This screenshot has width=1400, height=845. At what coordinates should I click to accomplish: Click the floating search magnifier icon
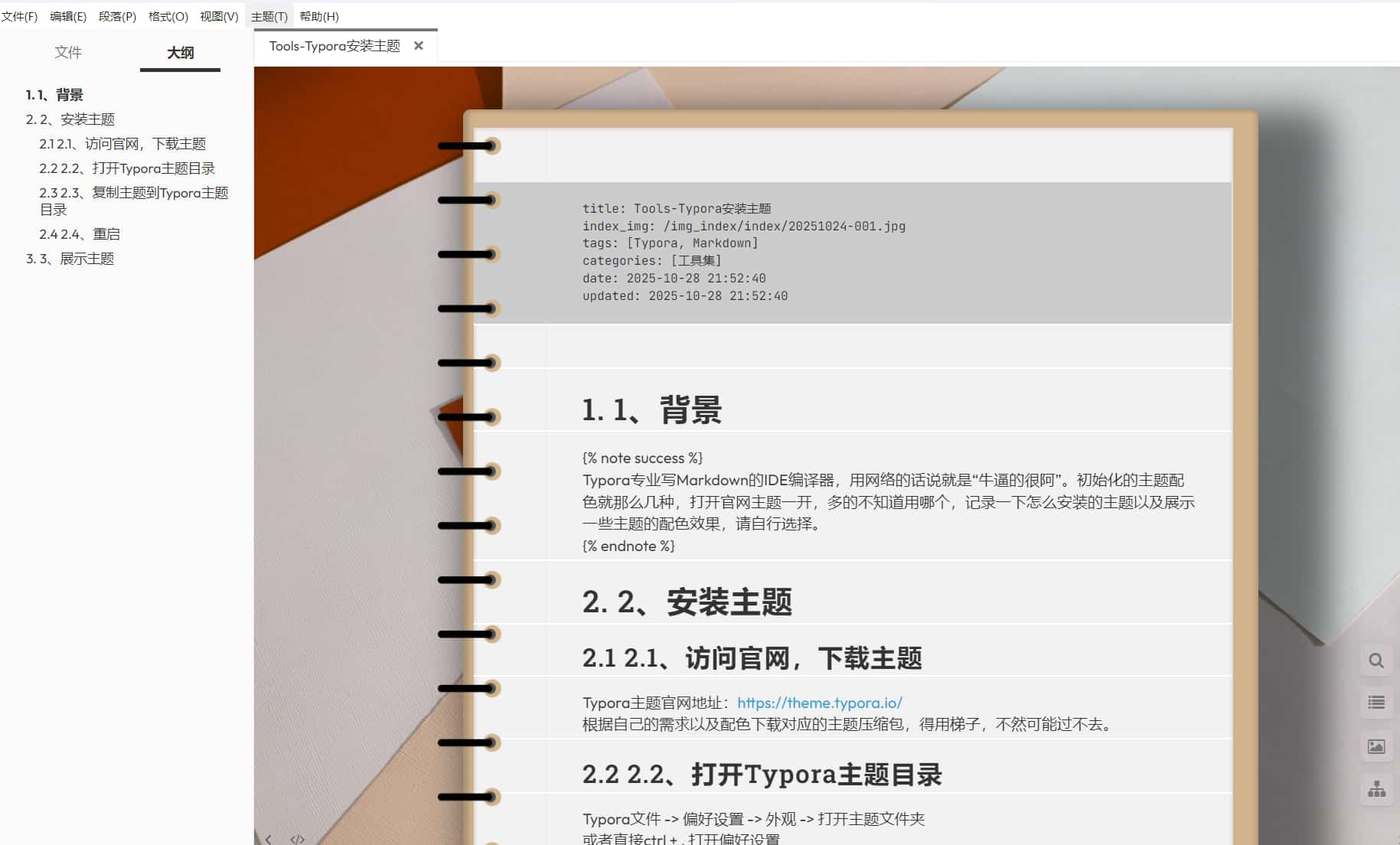click(x=1376, y=661)
